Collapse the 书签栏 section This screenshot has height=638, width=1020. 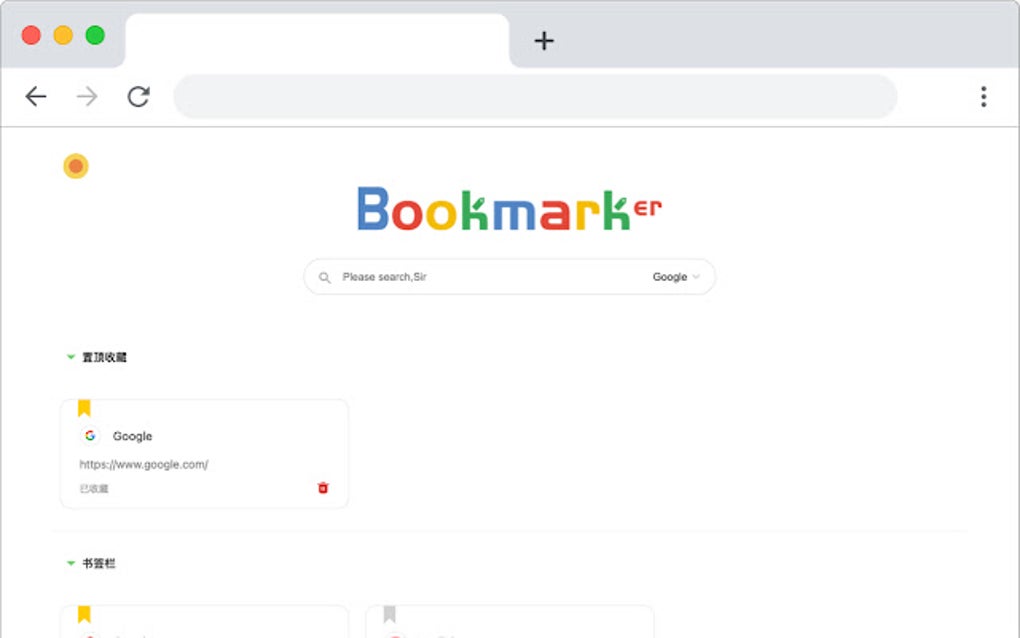coord(70,563)
